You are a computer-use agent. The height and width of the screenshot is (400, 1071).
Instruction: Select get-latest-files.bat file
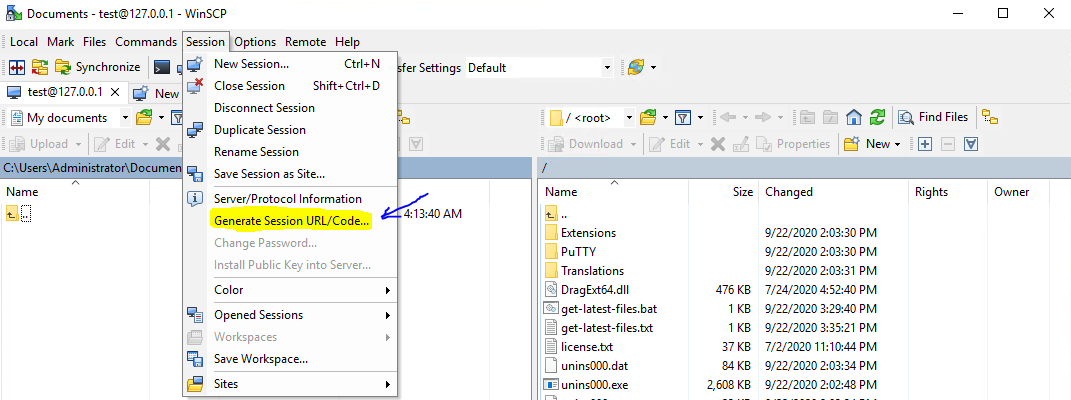[x=609, y=309]
